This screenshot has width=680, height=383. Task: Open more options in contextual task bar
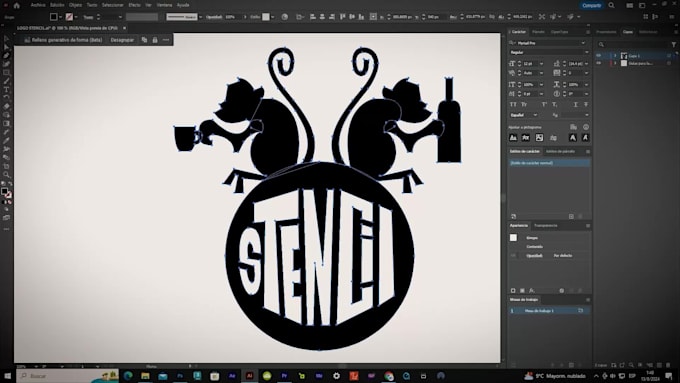tap(166, 40)
